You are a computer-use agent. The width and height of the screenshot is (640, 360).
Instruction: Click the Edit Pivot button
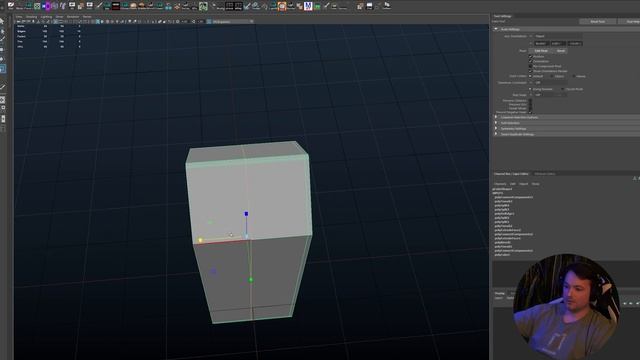click(541, 51)
